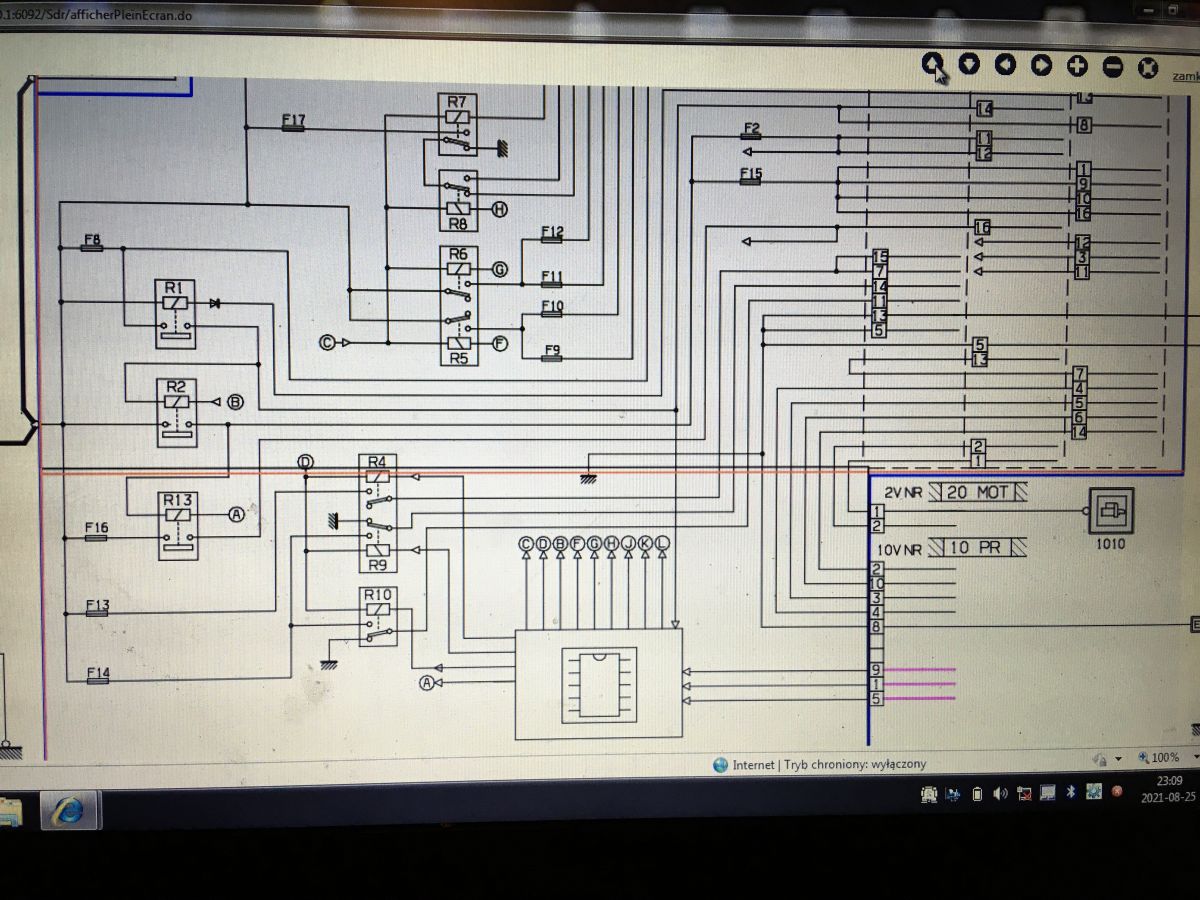Click fuse label F16
This screenshot has width=1200, height=900.
96,529
